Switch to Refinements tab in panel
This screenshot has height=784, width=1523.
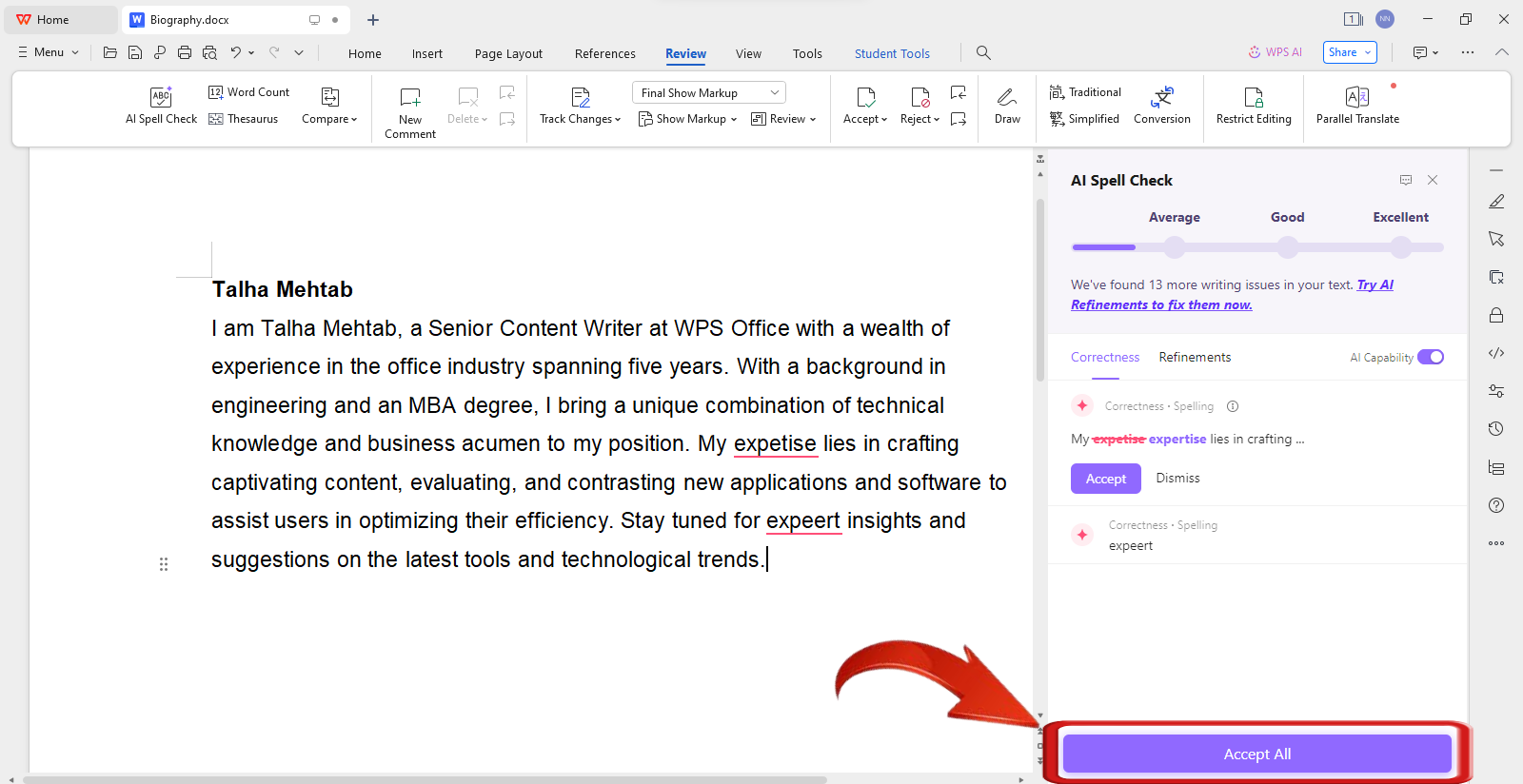coord(1195,357)
